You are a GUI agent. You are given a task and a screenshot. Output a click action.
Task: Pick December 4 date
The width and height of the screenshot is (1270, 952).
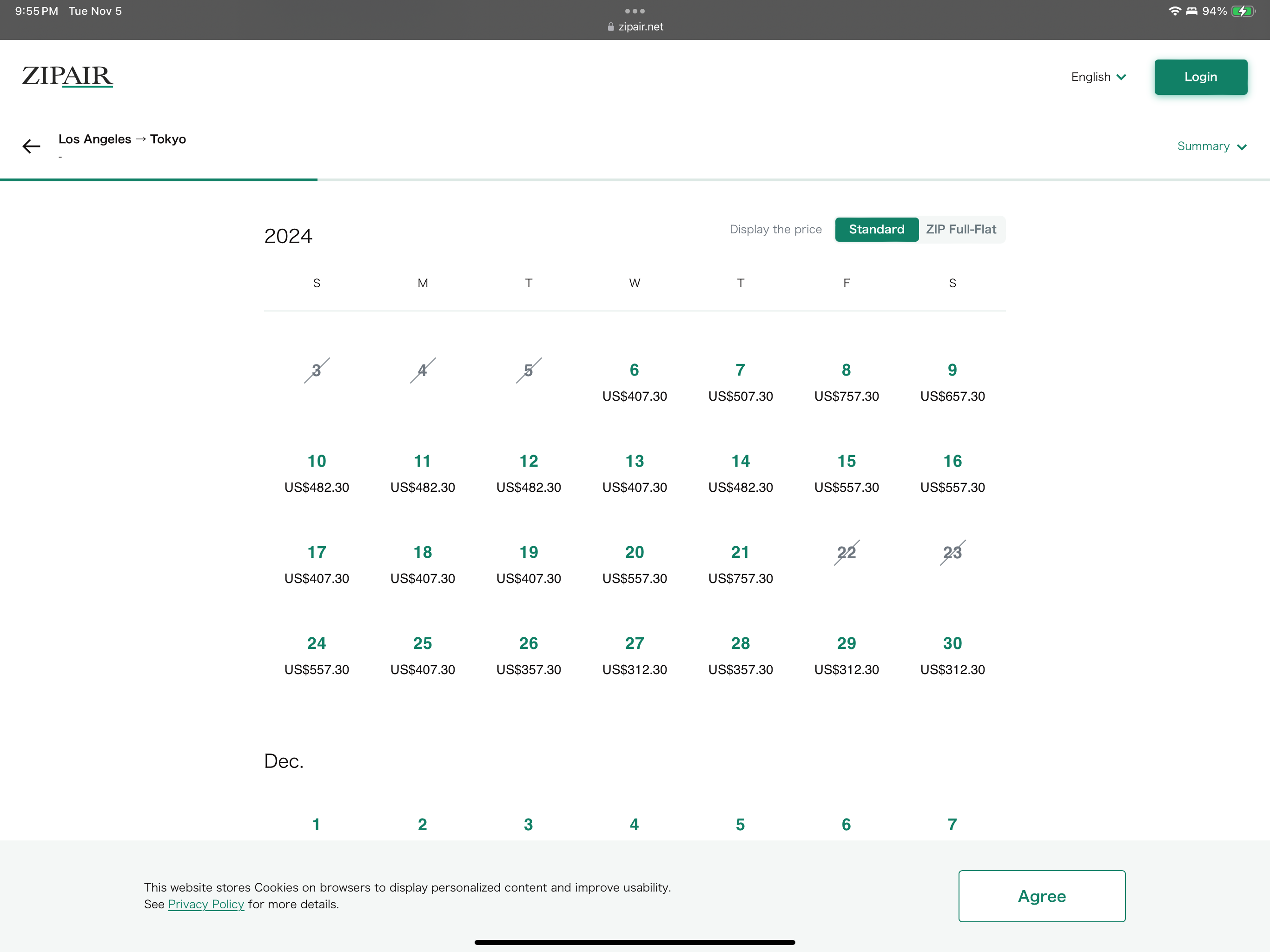[635, 825]
